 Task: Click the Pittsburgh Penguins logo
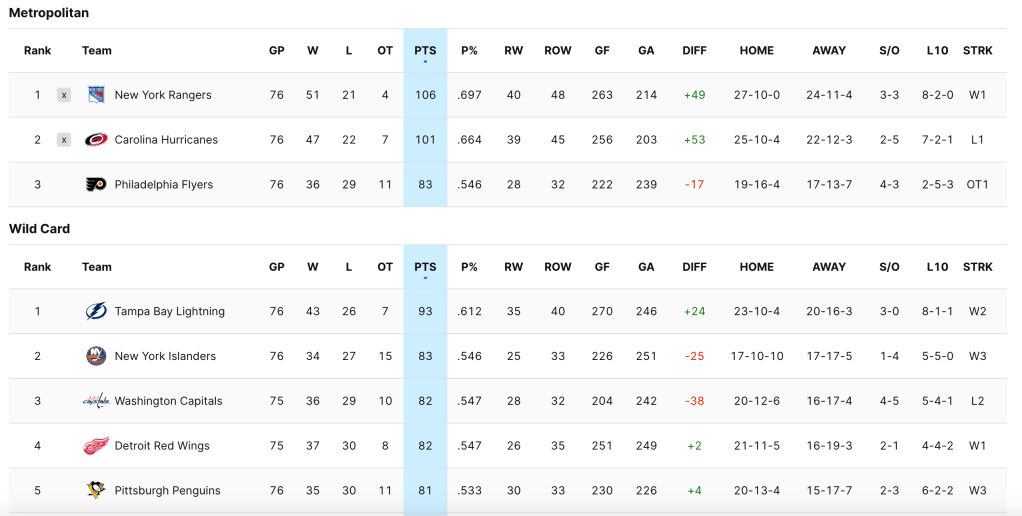click(96, 491)
